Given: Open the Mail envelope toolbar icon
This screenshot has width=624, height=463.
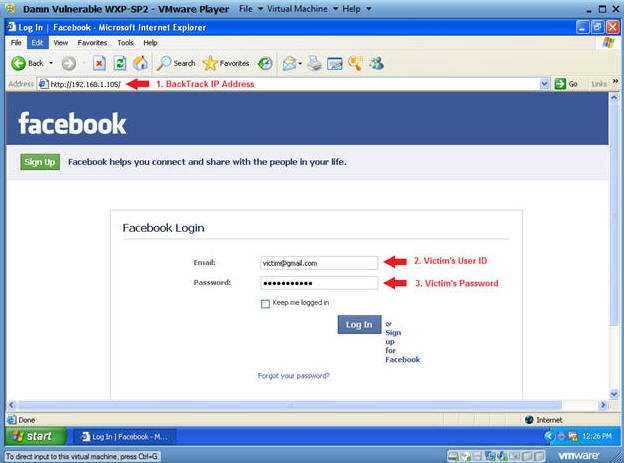Looking at the screenshot, I should coord(289,63).
